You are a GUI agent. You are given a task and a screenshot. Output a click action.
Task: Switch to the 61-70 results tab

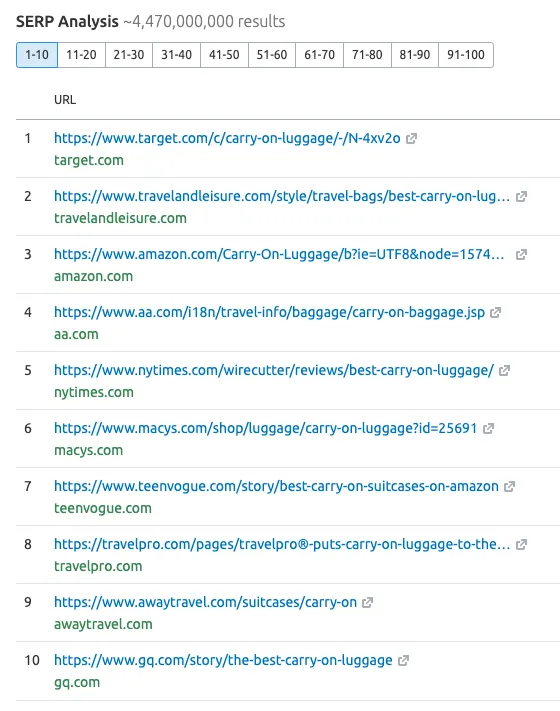point(319,55)
